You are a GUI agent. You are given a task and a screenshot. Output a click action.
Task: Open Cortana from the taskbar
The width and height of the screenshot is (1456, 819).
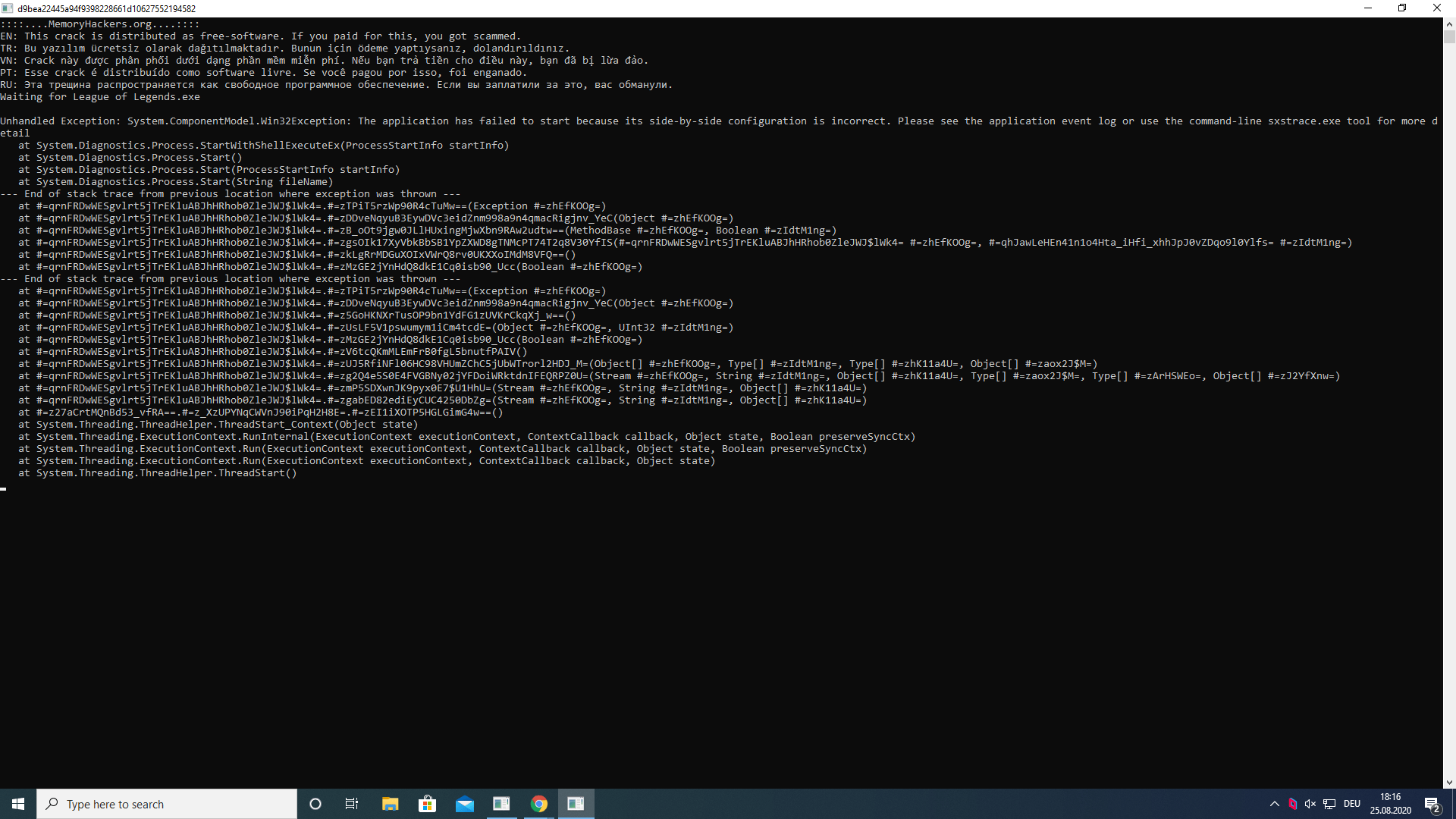coord(315,804)
